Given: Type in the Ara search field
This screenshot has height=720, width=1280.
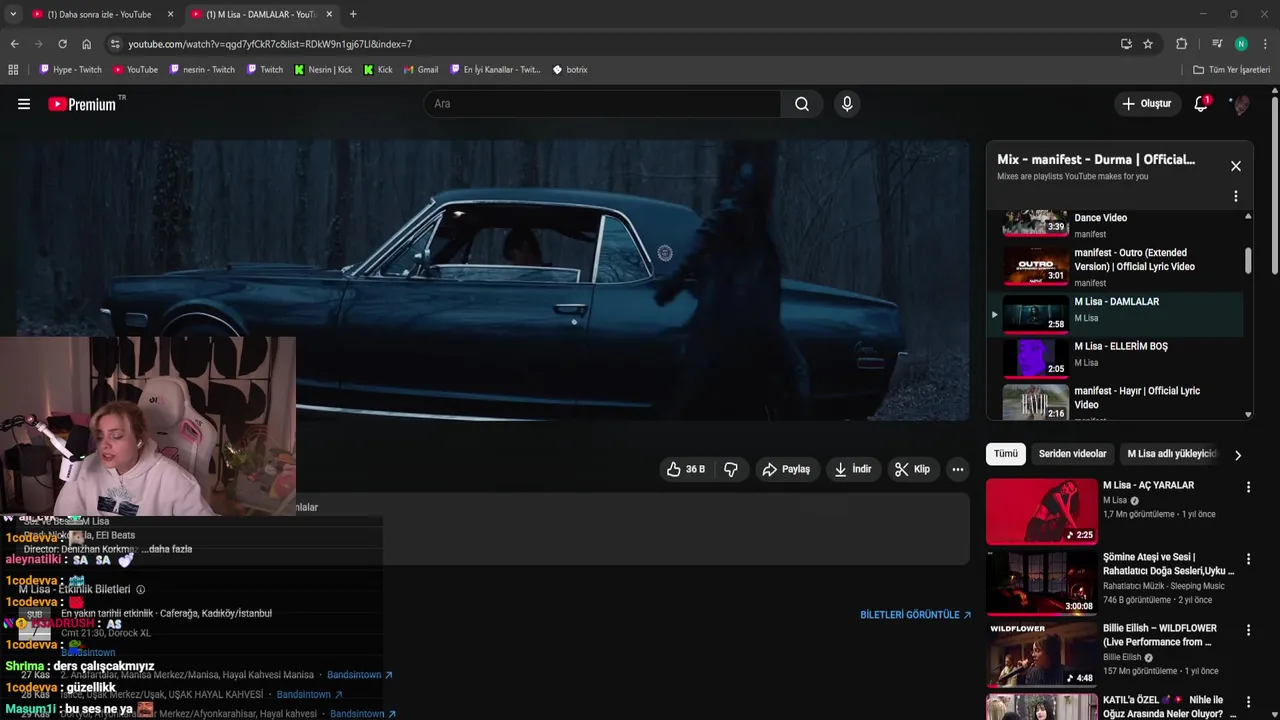Looking at the screenshot, I should click(x=603, y=104).
